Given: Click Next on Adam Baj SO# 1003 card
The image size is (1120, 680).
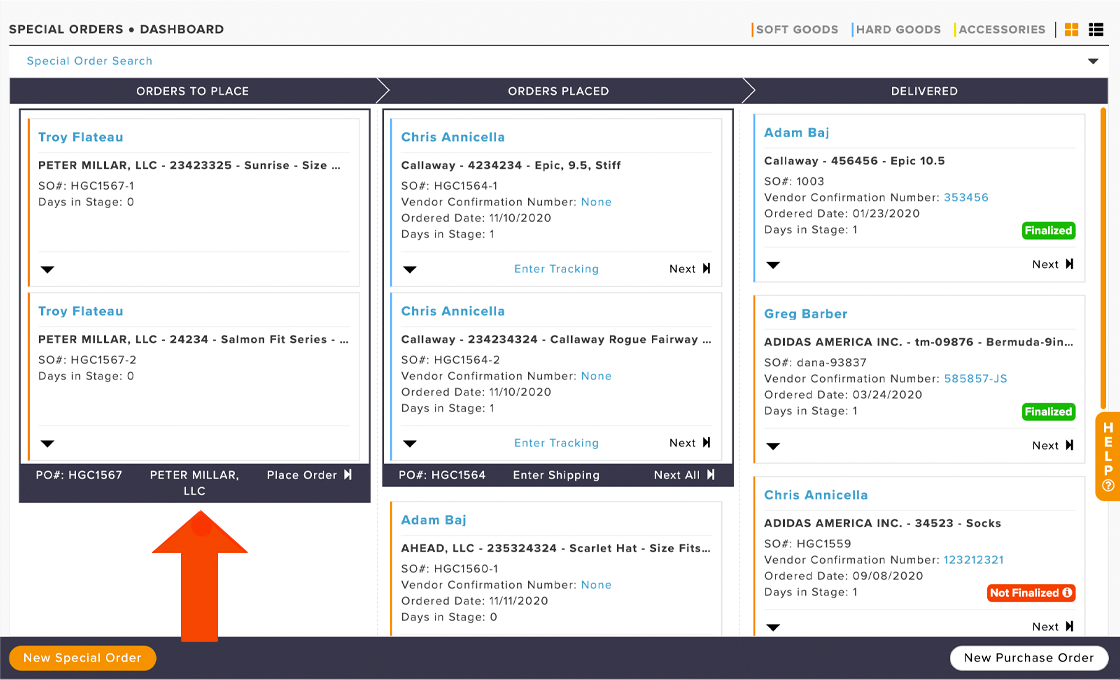Looking at the screenshot, I should click(x=1052, y=264).
